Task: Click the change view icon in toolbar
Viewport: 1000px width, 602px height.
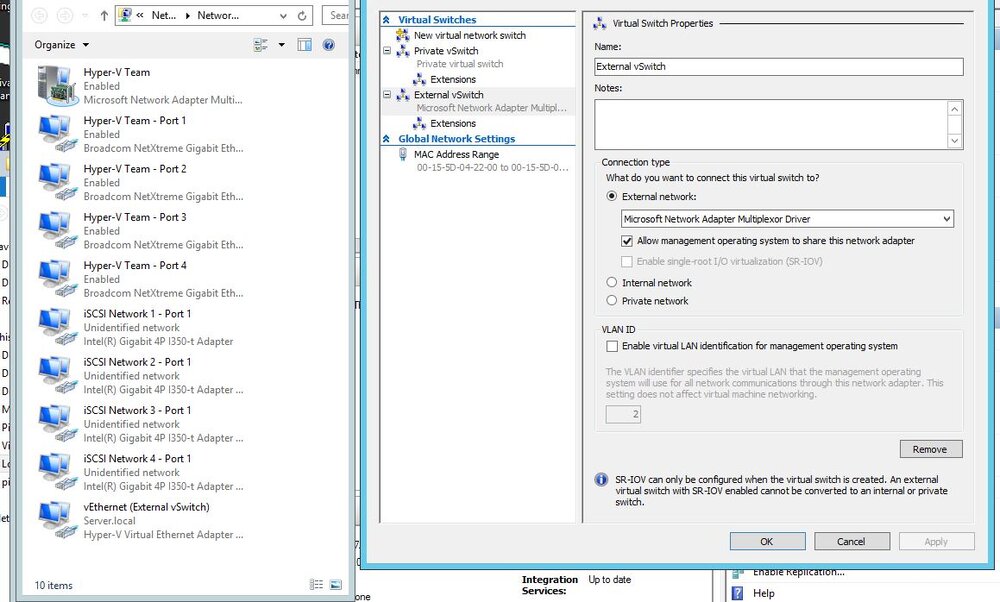Action: [260, 45]
